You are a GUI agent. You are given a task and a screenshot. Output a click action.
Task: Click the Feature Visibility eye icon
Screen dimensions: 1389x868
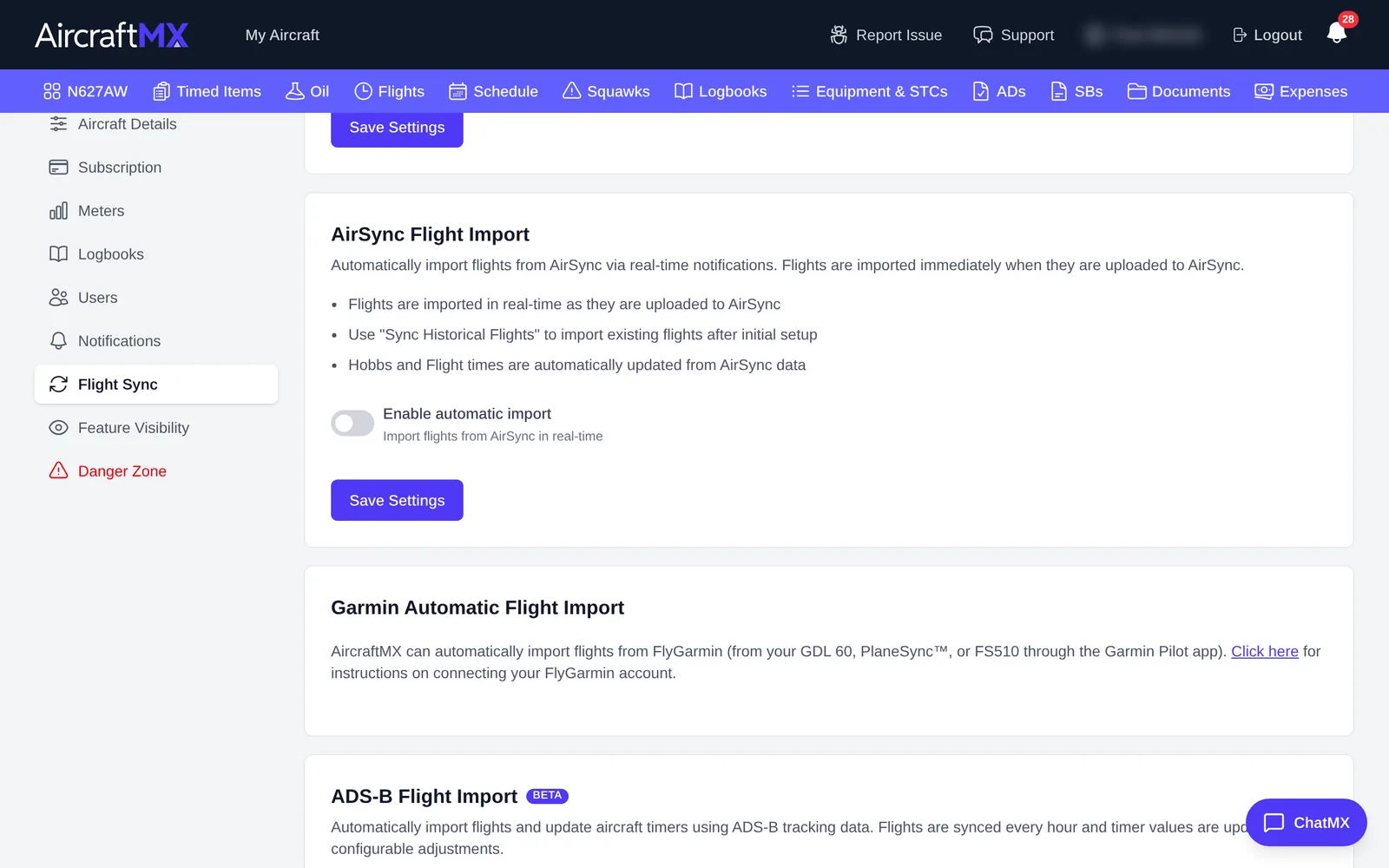click(x=58, y=428)
